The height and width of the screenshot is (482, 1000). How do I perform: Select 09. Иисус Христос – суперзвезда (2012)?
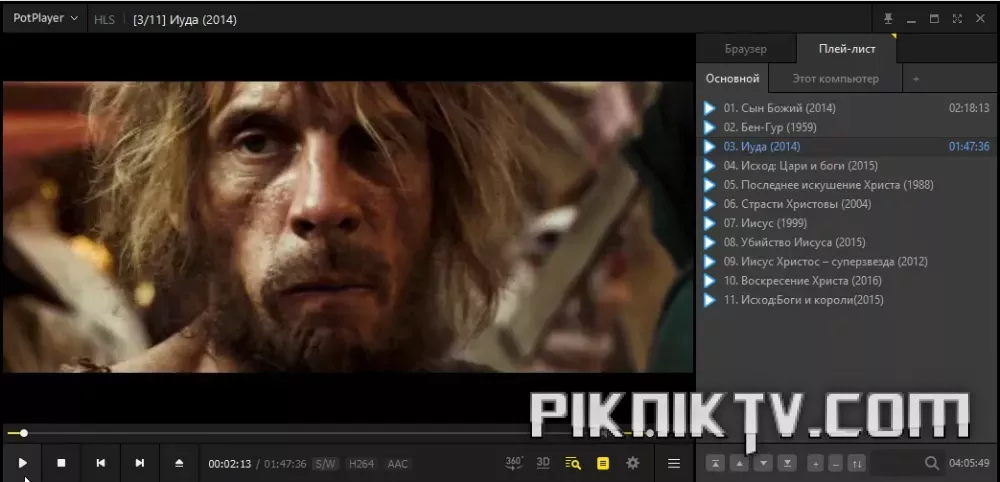point(848,261)
